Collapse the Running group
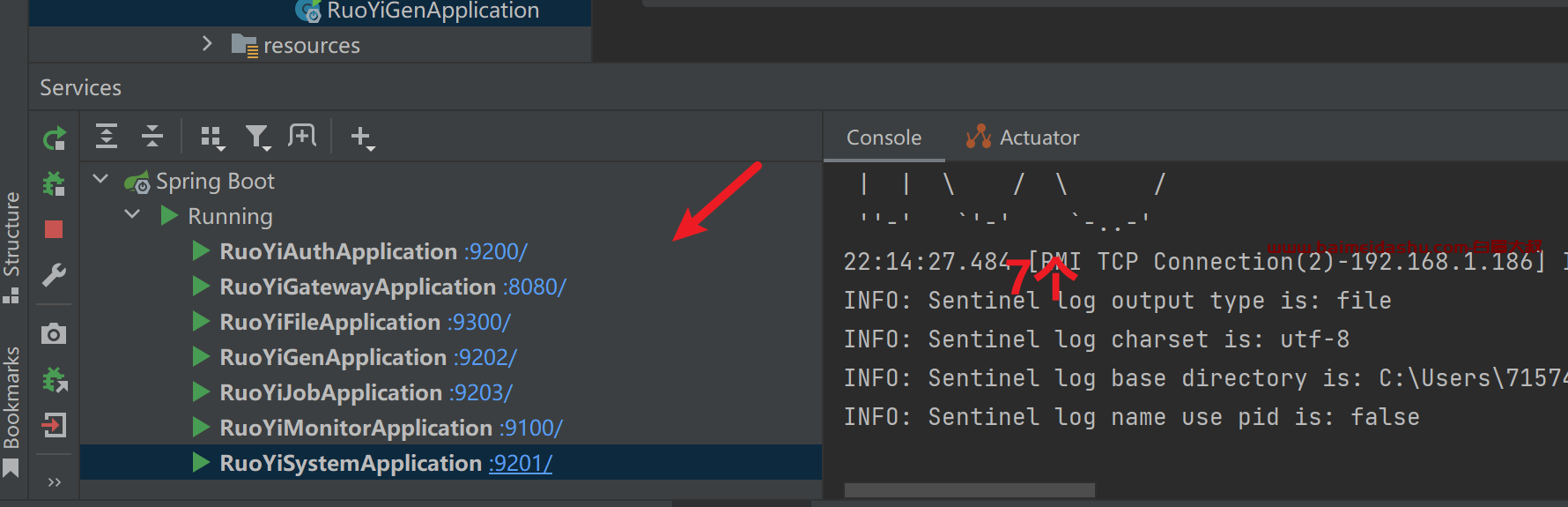The width and height of the screenshot is (1568, 507). coord(133,214)
